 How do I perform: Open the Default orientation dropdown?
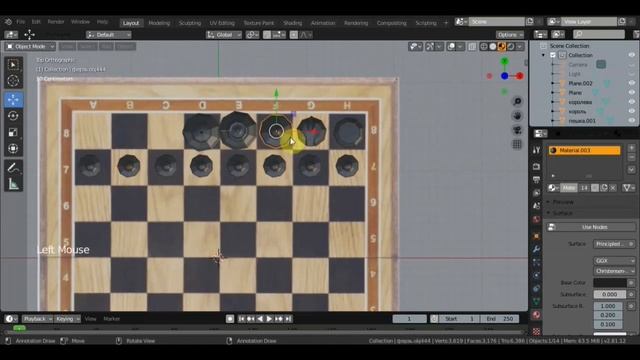[109, 35]
